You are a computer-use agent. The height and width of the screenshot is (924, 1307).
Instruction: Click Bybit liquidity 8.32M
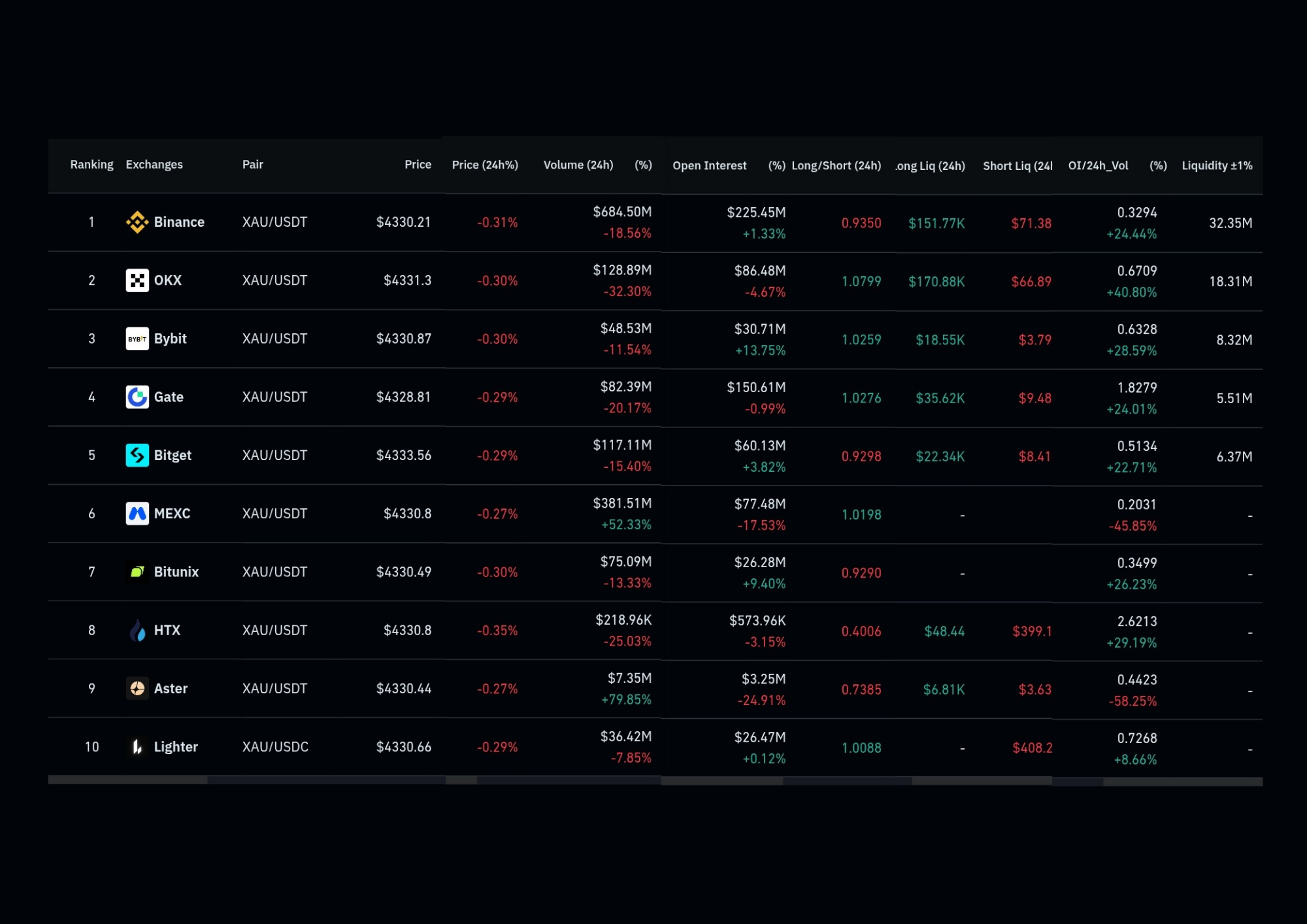pyautogui.click(x=1234, y=340)
